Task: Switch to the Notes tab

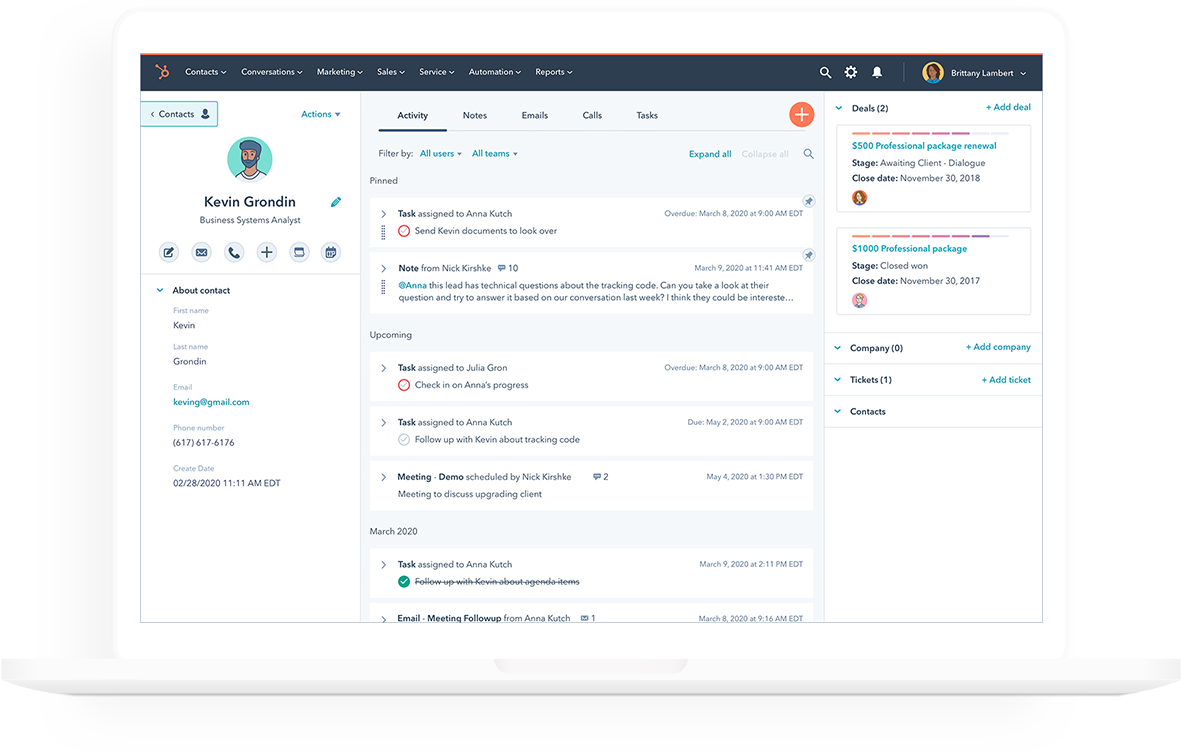Action: [475, 116]
